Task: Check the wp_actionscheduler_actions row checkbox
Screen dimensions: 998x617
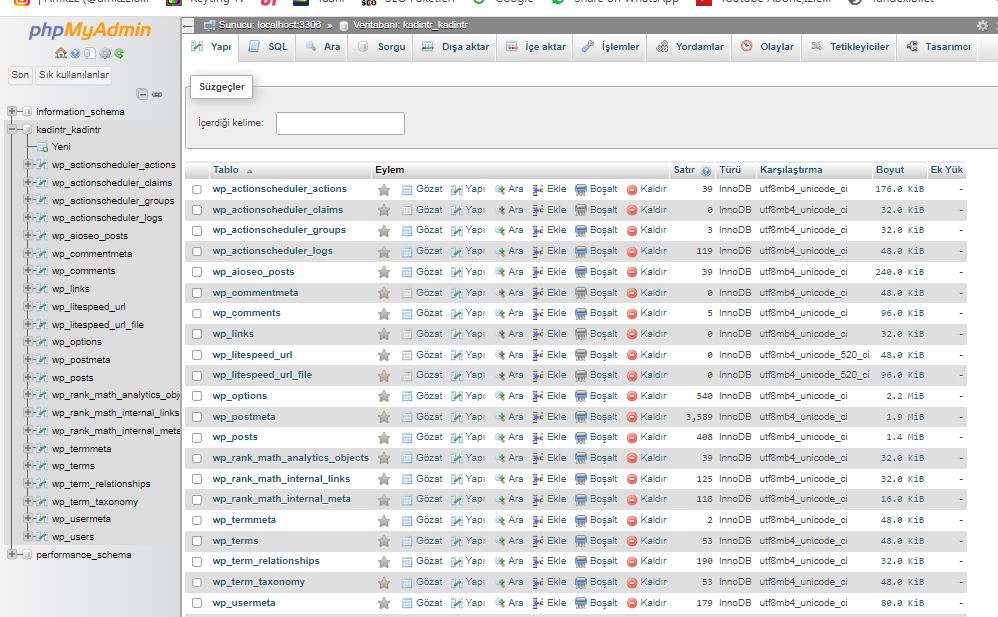Action: click(197, 189)
